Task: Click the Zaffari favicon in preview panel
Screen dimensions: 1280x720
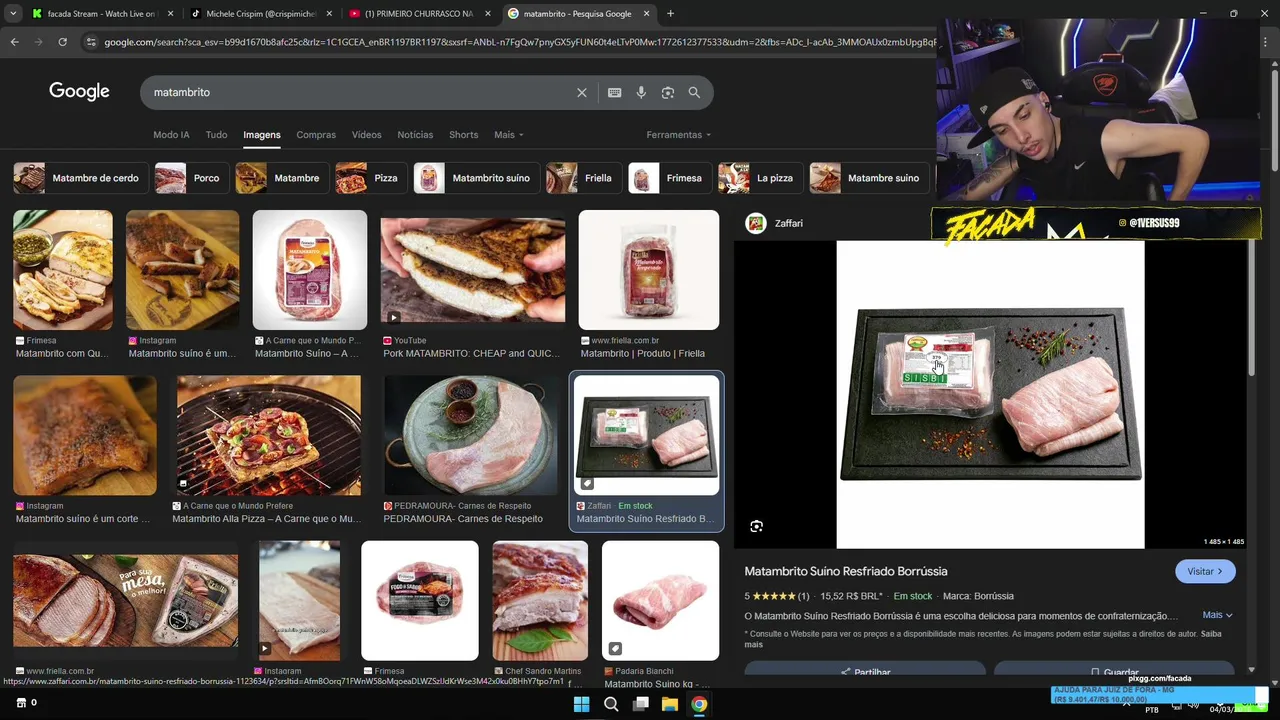Action: [x=756, y=223]
